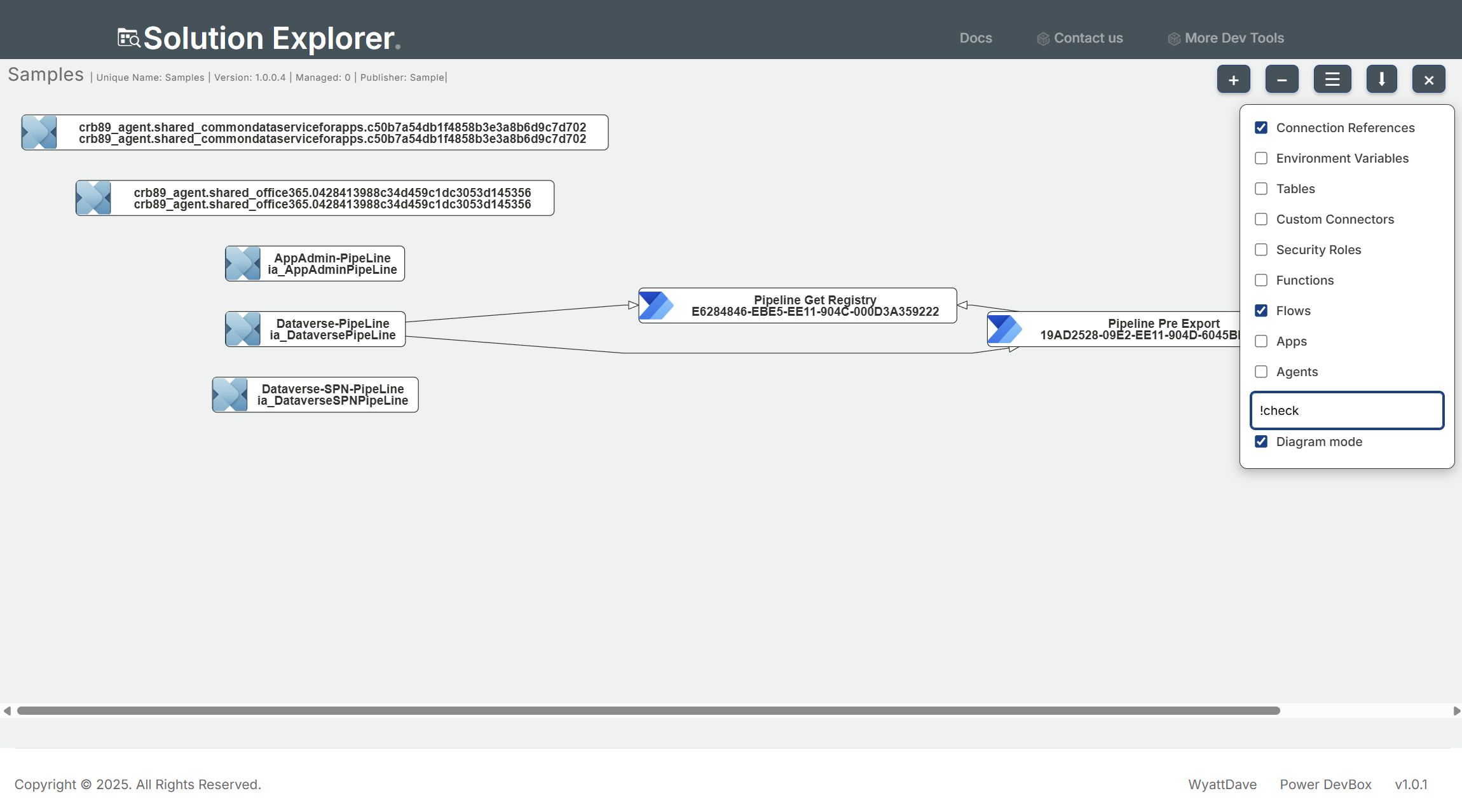The image size is (1462, 812).
Task: Click the Pipeline Get Registry flow icon
Action: click(656, 306)
